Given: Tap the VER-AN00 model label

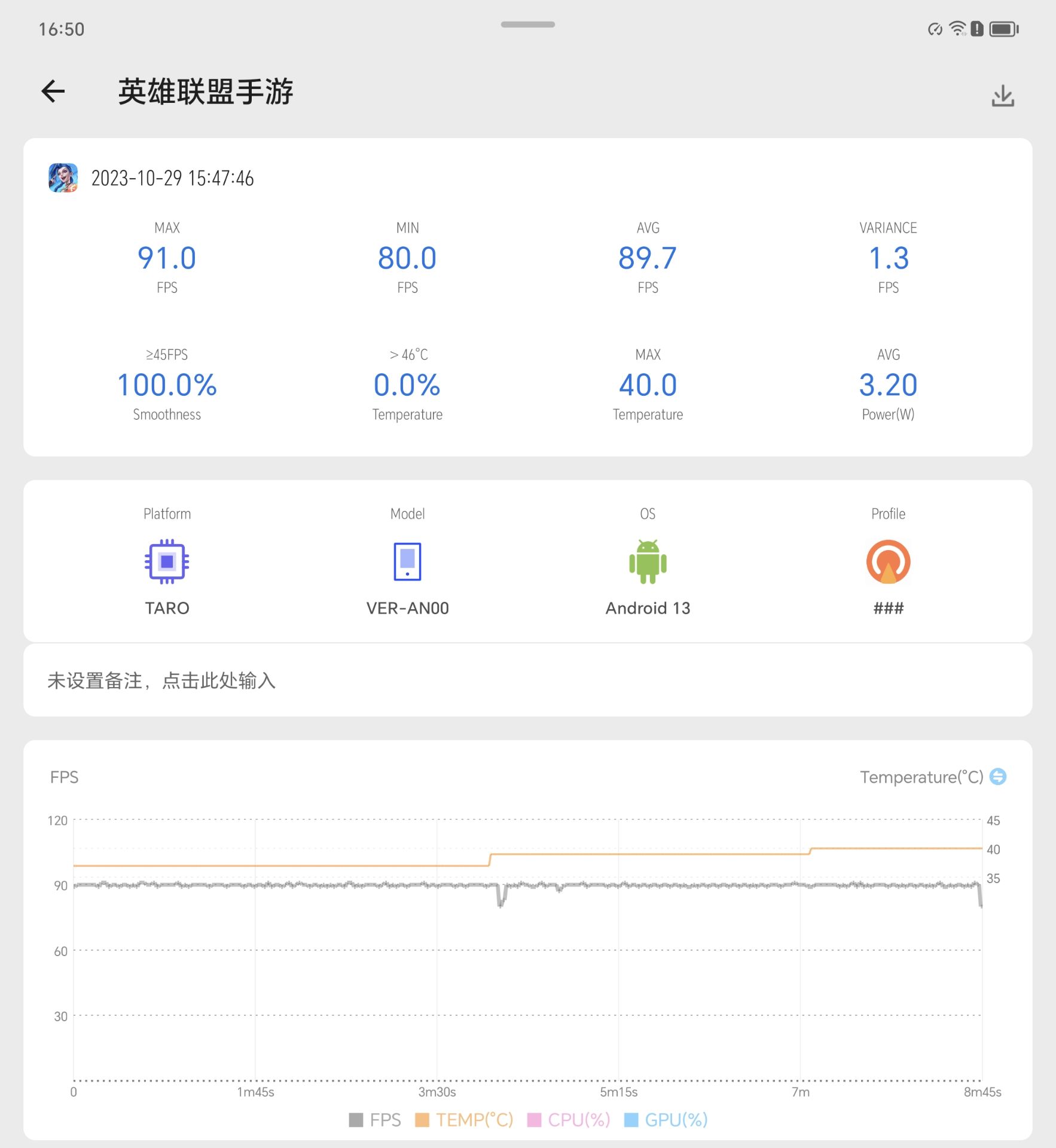Looking at the screenshot, I should (407, 608).
